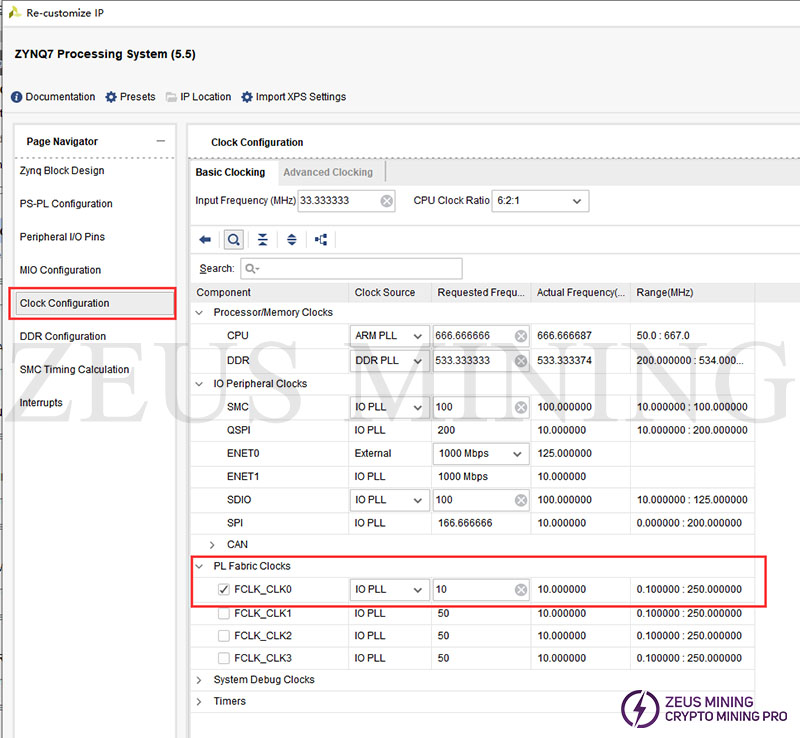Toggle the search magnifier toolbar icon
The width and height of the screenshot is (800, 738).
(x=233, y=240)
